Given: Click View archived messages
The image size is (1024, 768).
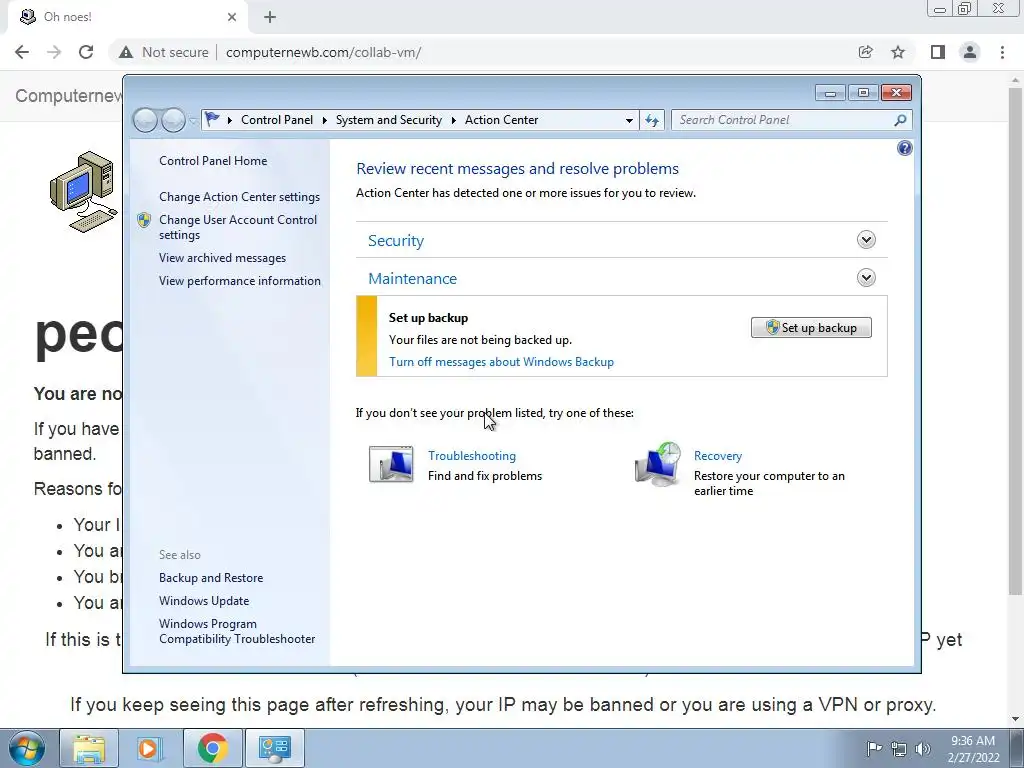Looking at the screenshot, I should pos(223,258).
